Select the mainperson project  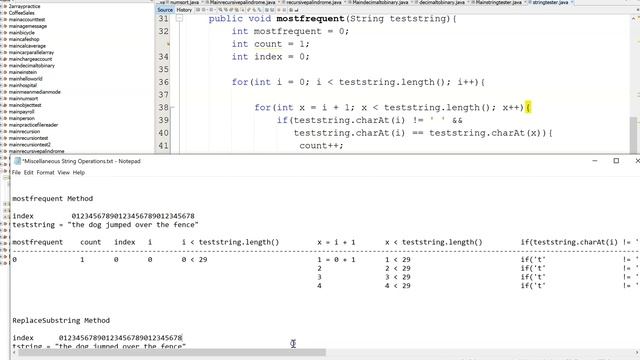(21, 118)
